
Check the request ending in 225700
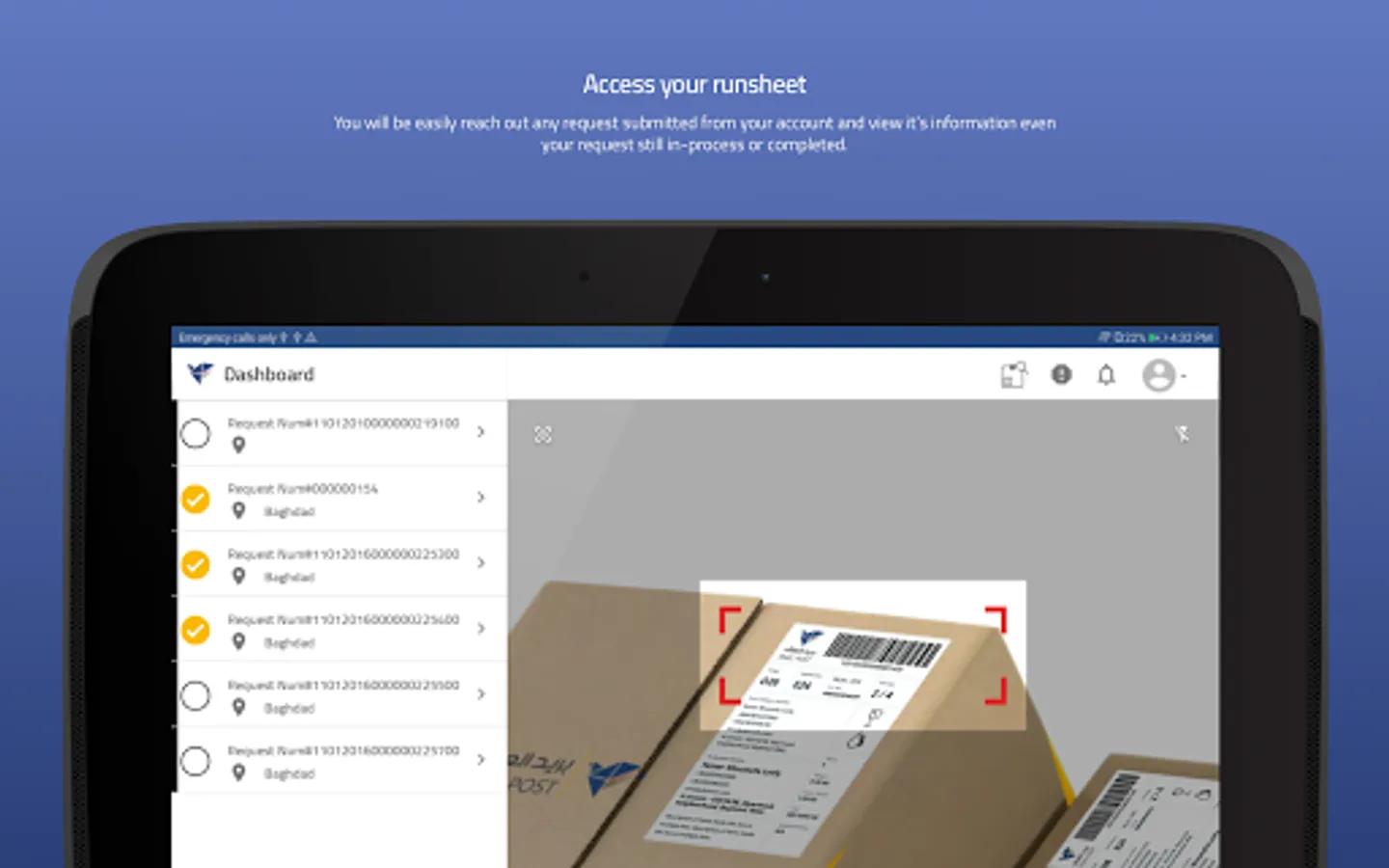[x=196, y=761]
